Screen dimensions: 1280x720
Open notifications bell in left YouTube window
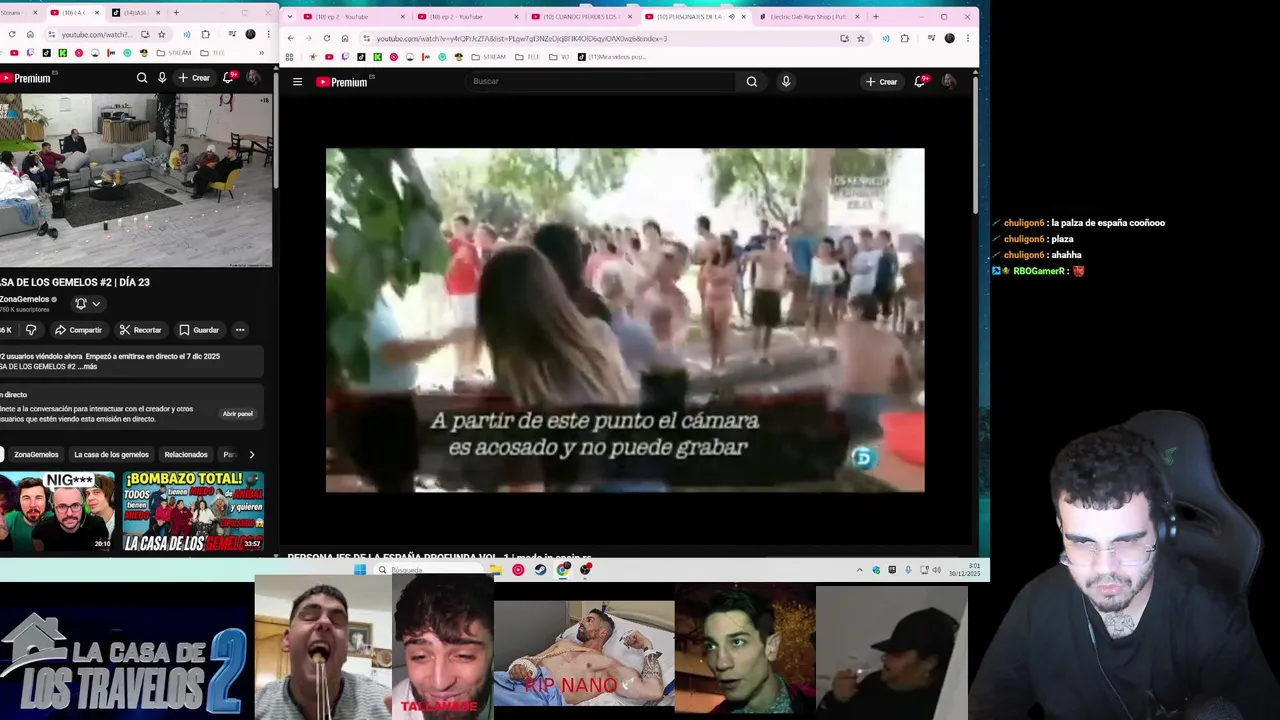pos(228,78)
